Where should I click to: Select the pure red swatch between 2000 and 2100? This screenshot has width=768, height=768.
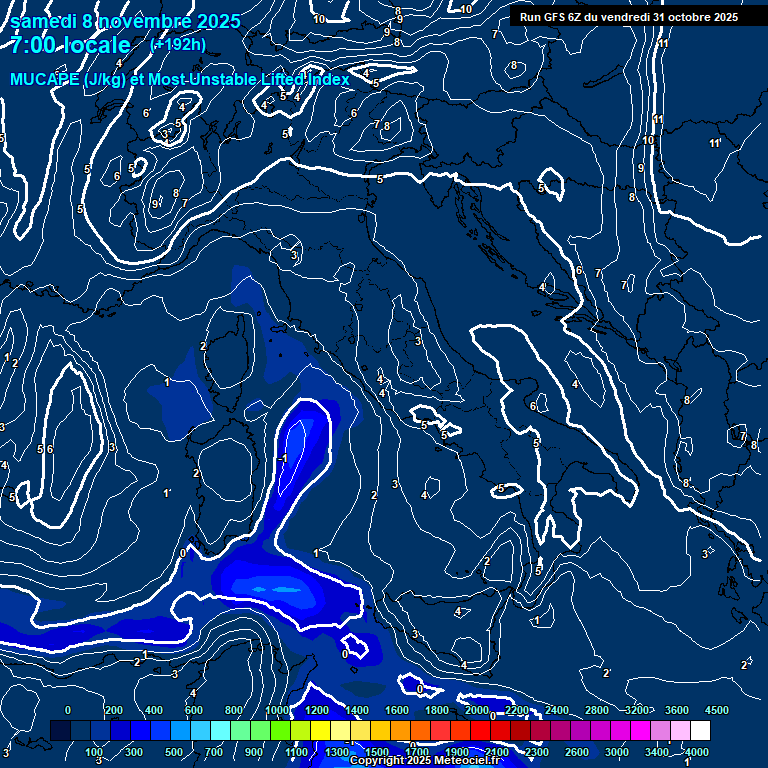[481, 730]
